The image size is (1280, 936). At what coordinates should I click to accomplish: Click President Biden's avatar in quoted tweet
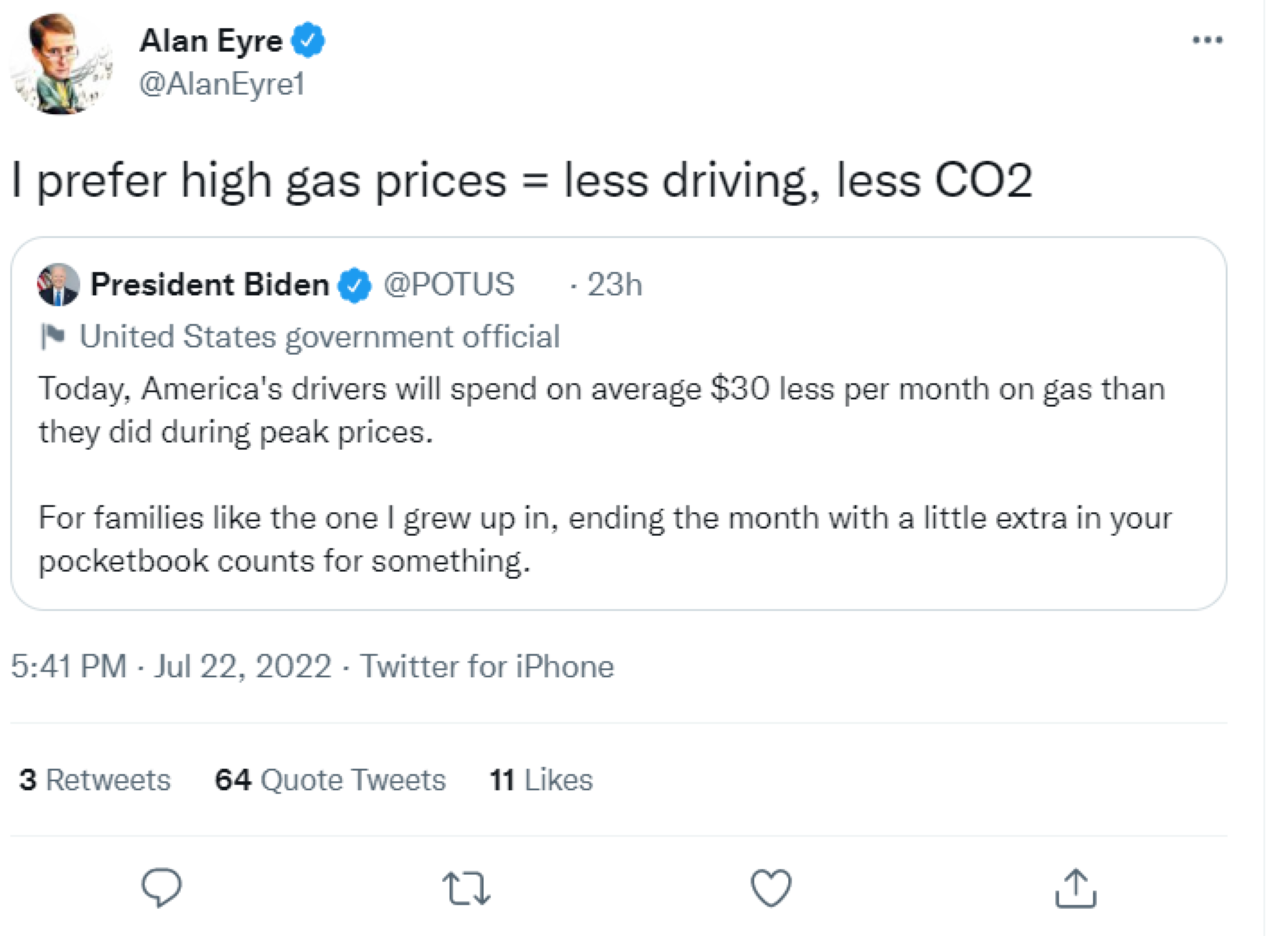57,284
